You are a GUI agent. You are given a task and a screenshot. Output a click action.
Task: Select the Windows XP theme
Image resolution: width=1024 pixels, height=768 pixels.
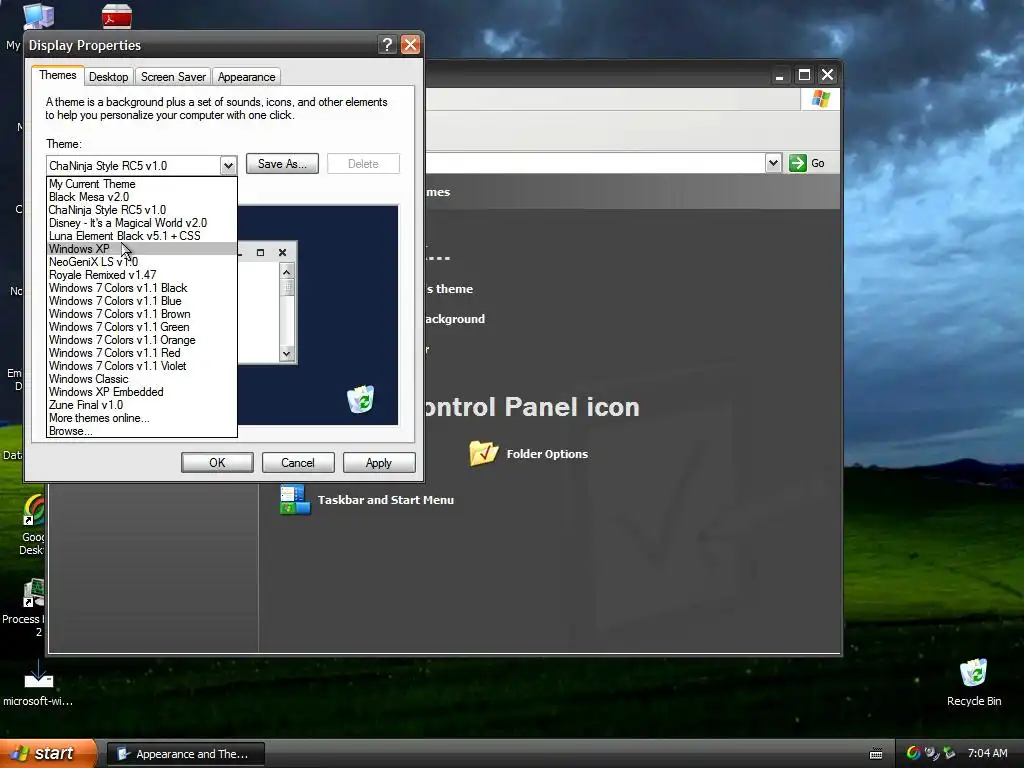pyautogui.click(x=142, y=249)
